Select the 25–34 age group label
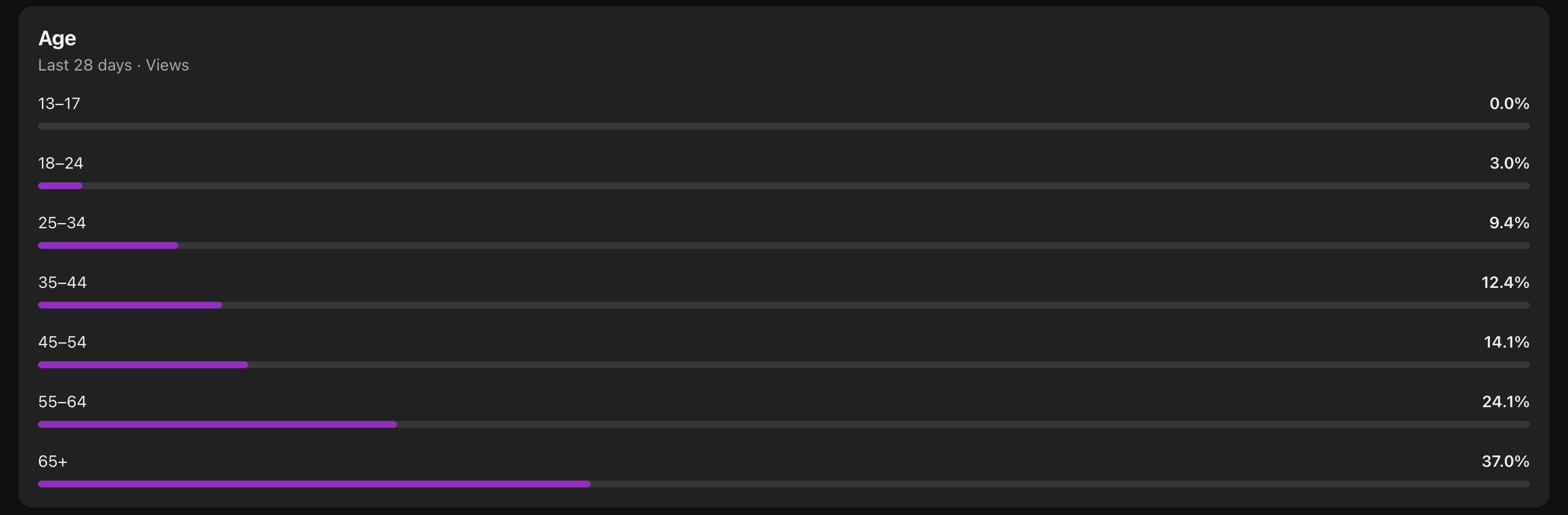1568x515 pixels. [61, 223]
